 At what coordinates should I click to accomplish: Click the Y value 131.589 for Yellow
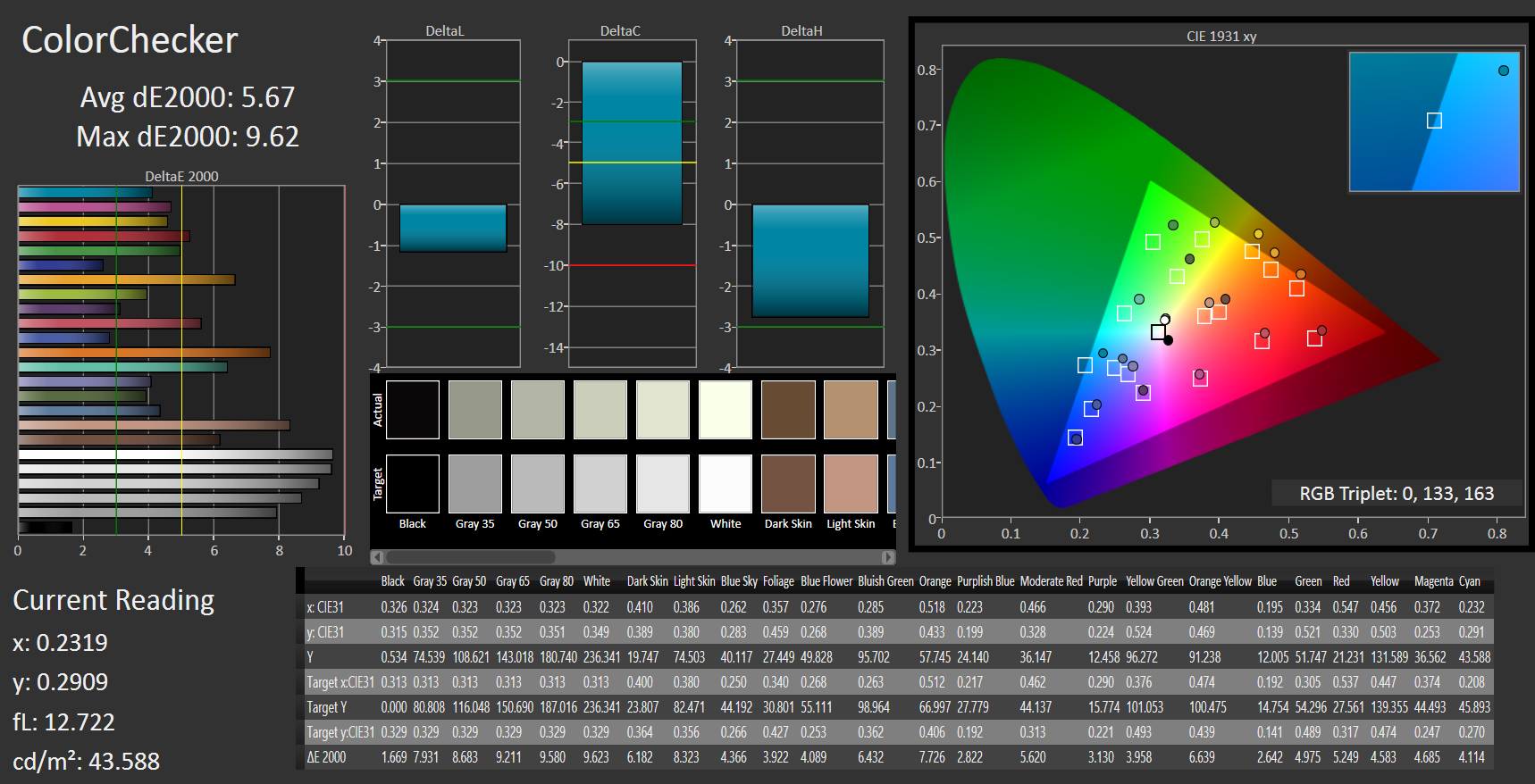tap(1389, 657)
